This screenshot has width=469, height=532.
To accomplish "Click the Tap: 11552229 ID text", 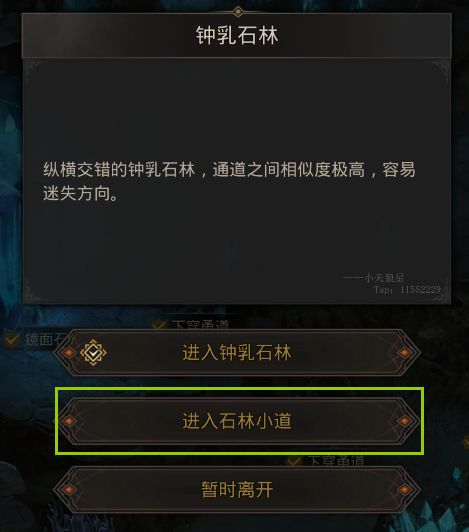I will (407, 289).
